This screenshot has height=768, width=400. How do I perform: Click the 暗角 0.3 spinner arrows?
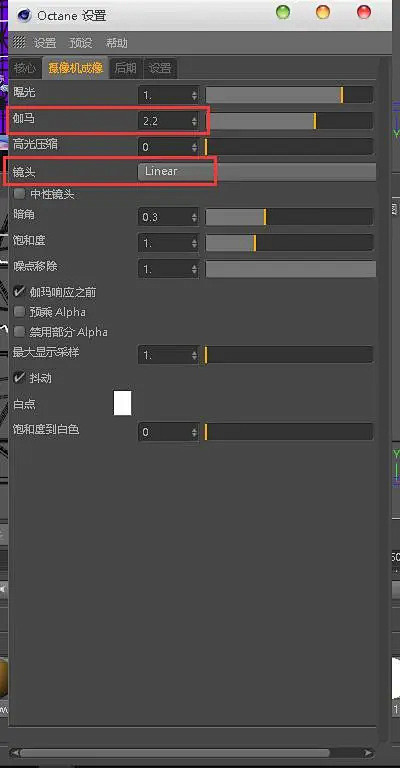[195, 216]
